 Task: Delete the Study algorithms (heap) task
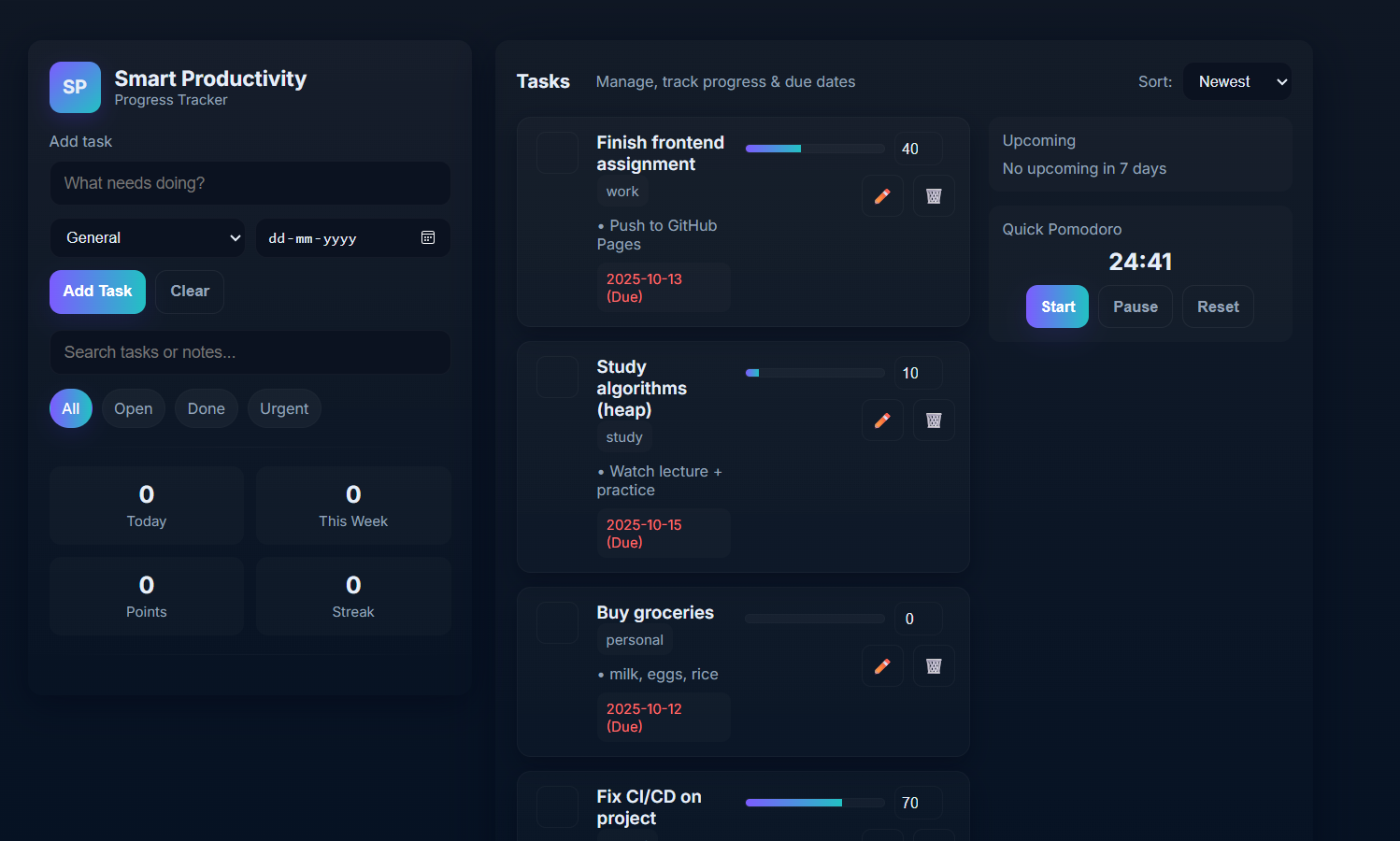click(934, 420)
